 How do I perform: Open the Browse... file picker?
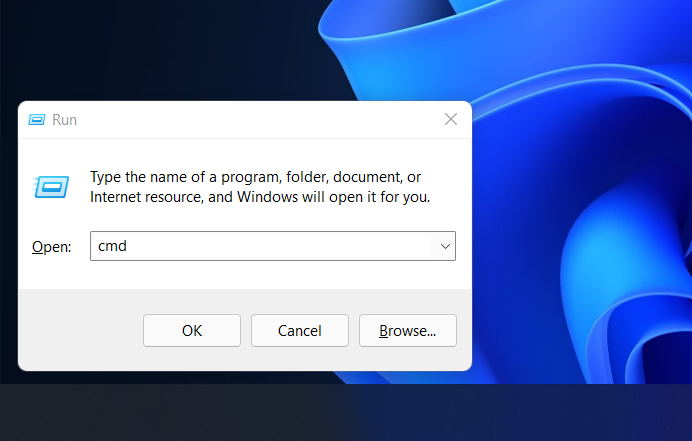point(408,331)
